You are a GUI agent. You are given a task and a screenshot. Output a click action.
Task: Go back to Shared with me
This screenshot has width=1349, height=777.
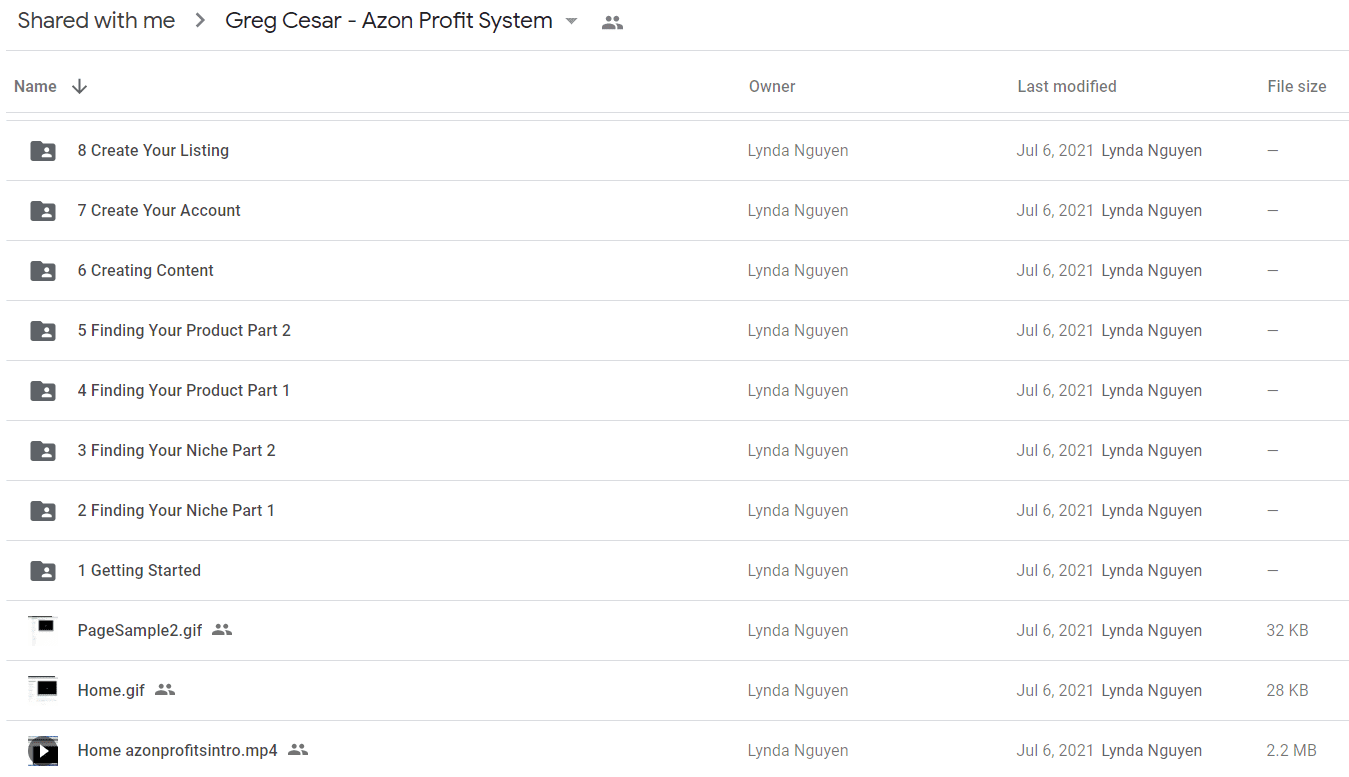[x=96, y=21]
